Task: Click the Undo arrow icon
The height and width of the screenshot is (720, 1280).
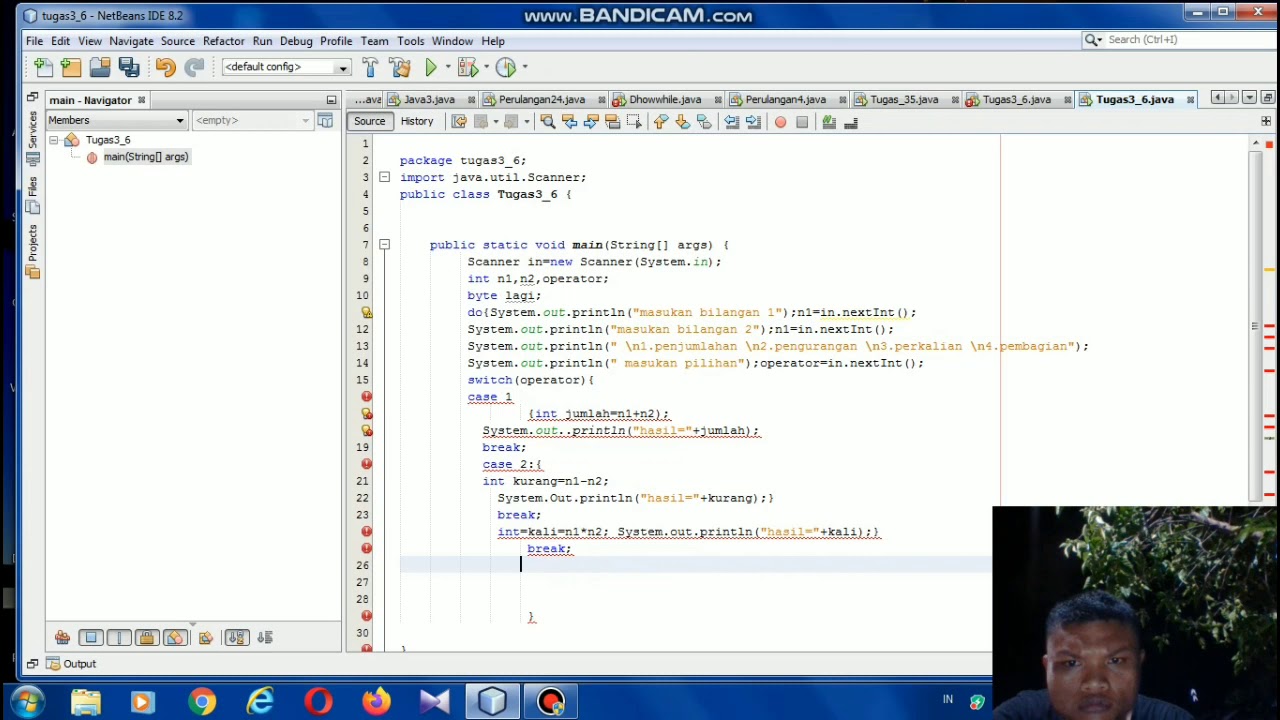Action: pos(165,67)
